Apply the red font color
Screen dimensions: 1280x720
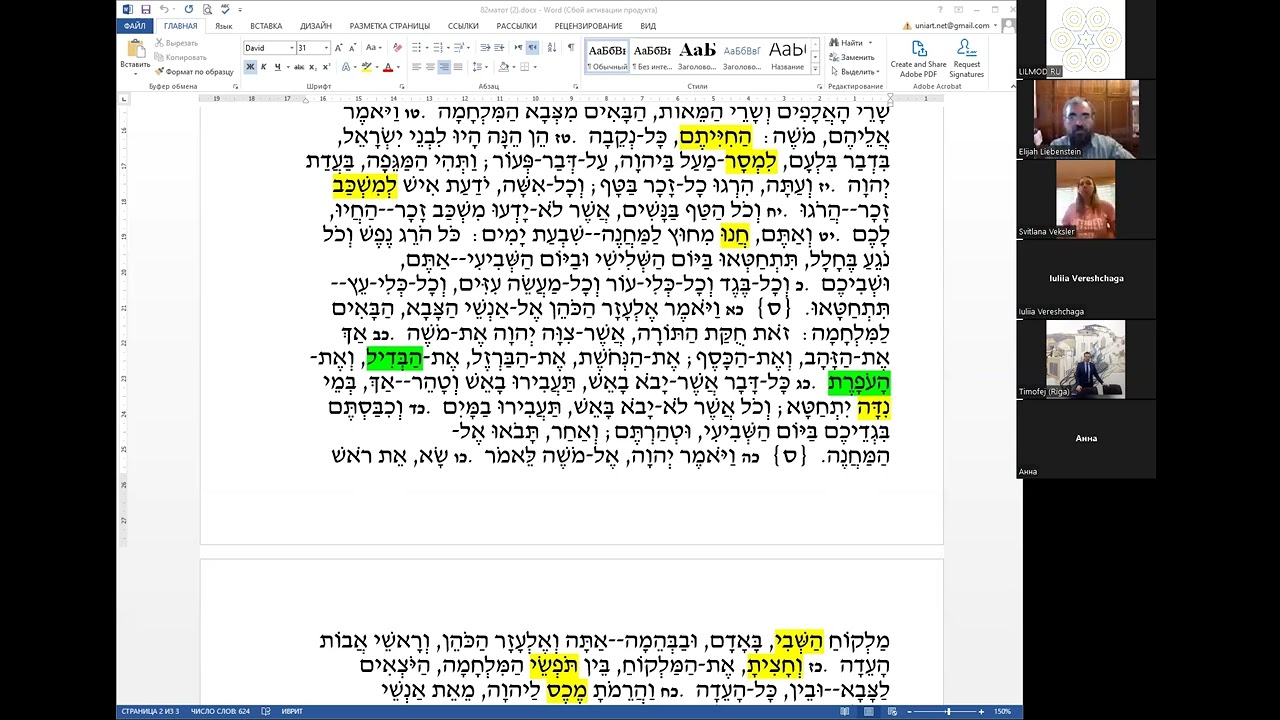click(388, 67)
